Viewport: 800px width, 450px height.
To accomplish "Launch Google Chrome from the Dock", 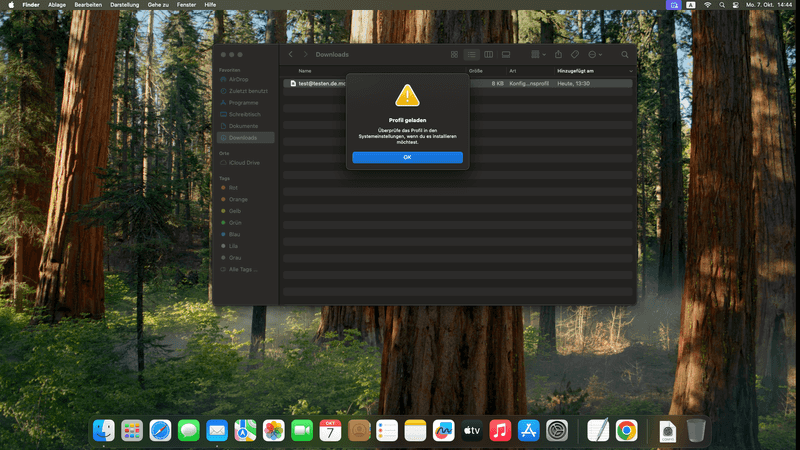I will click(627, 430).
